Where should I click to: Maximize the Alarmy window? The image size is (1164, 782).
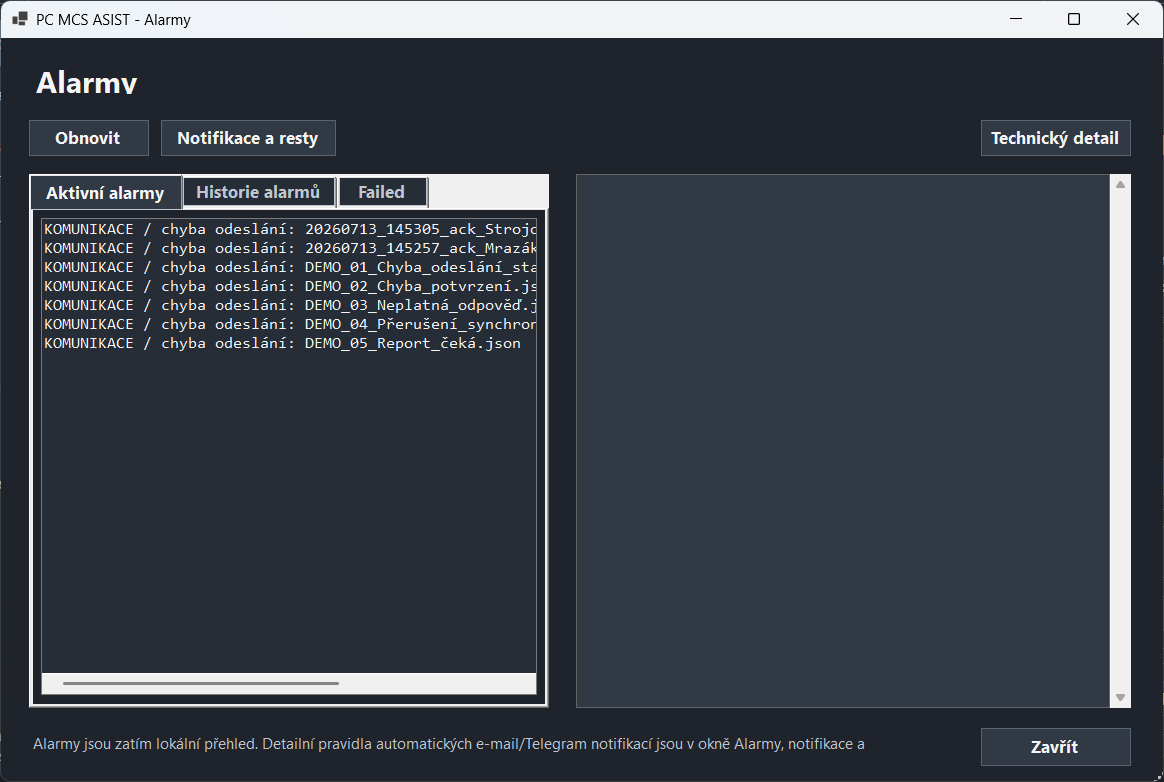point(1073,19)
